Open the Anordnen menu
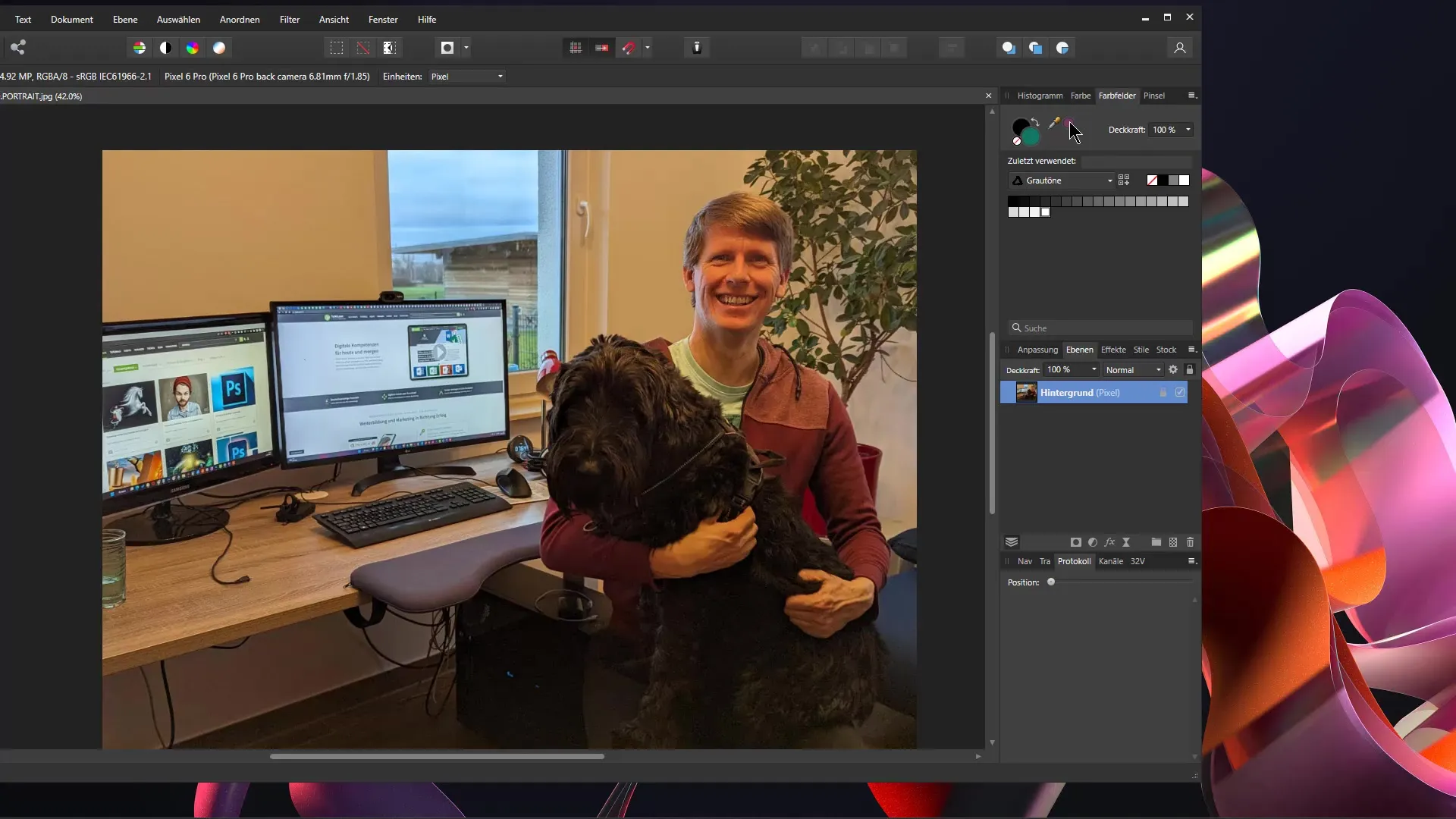1456x819 pixels. tap(240, 20)
